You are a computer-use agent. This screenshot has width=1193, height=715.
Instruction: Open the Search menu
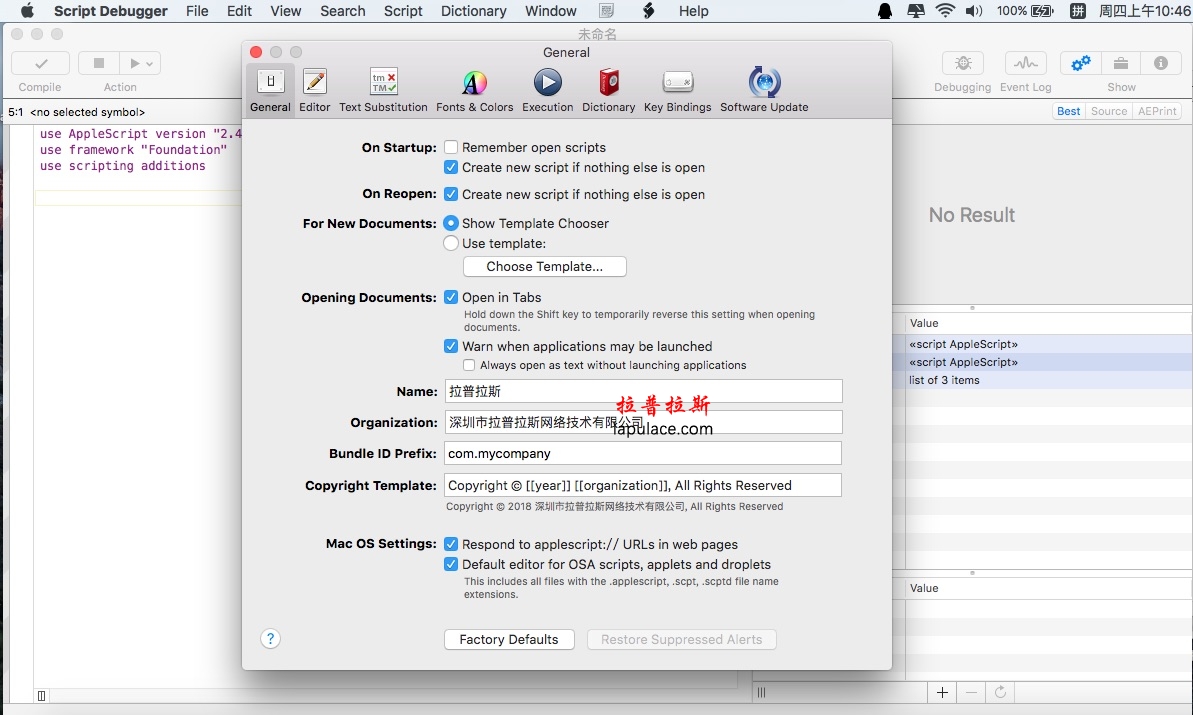click(342, 11)
